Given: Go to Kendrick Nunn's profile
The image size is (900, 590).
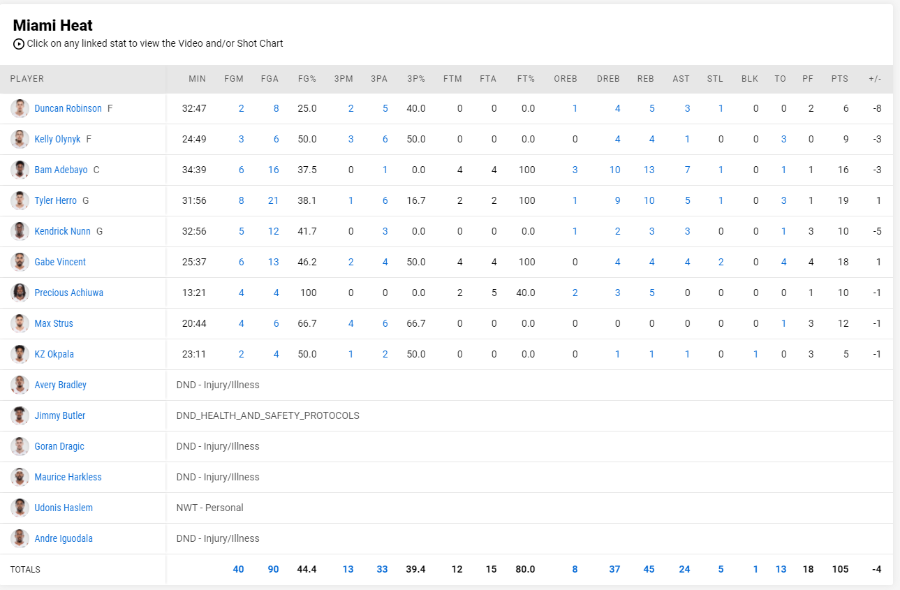Looking at the screenshot, I should (63, 231).
